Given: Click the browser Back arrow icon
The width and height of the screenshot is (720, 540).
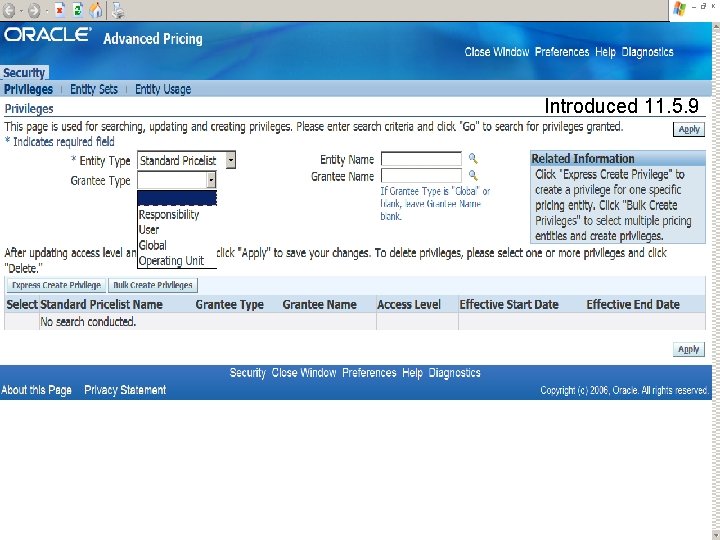Looking at the screenshot, I should [x=9, y=10].
